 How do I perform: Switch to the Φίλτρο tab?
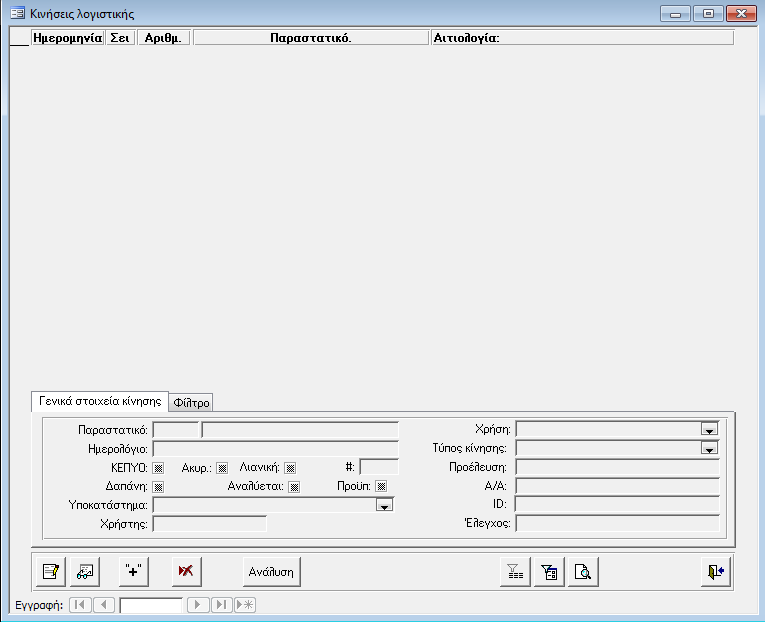tap(192, 402)
